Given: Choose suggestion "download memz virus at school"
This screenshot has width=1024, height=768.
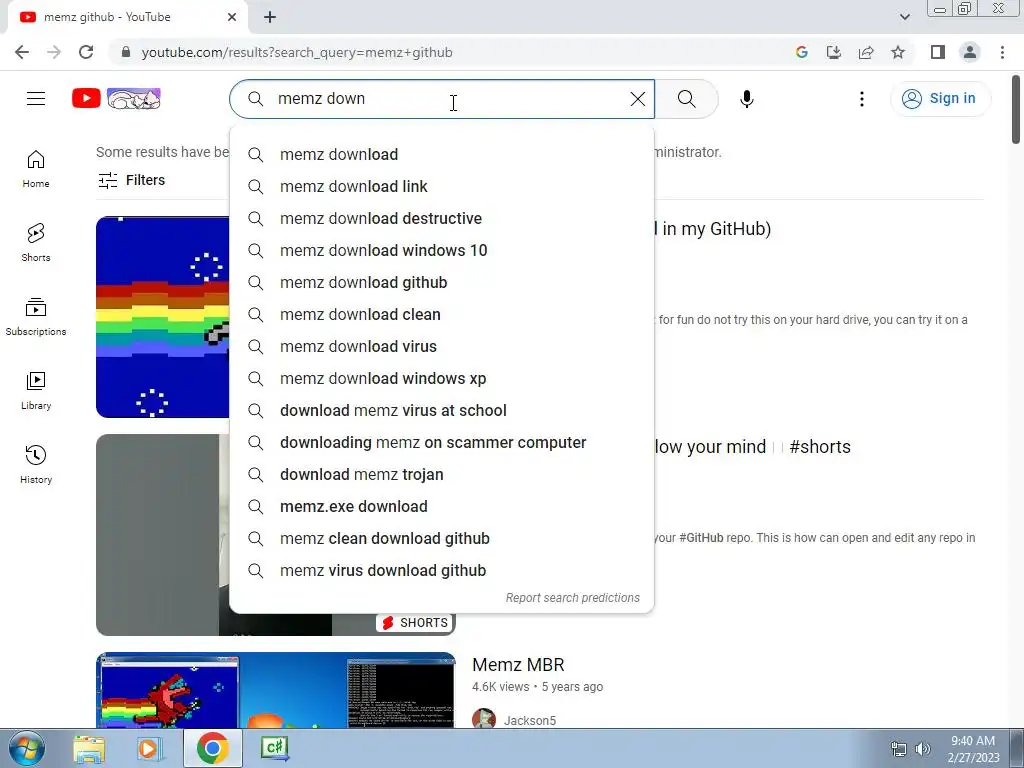Looking at the screenshot, I should point(441,410).
